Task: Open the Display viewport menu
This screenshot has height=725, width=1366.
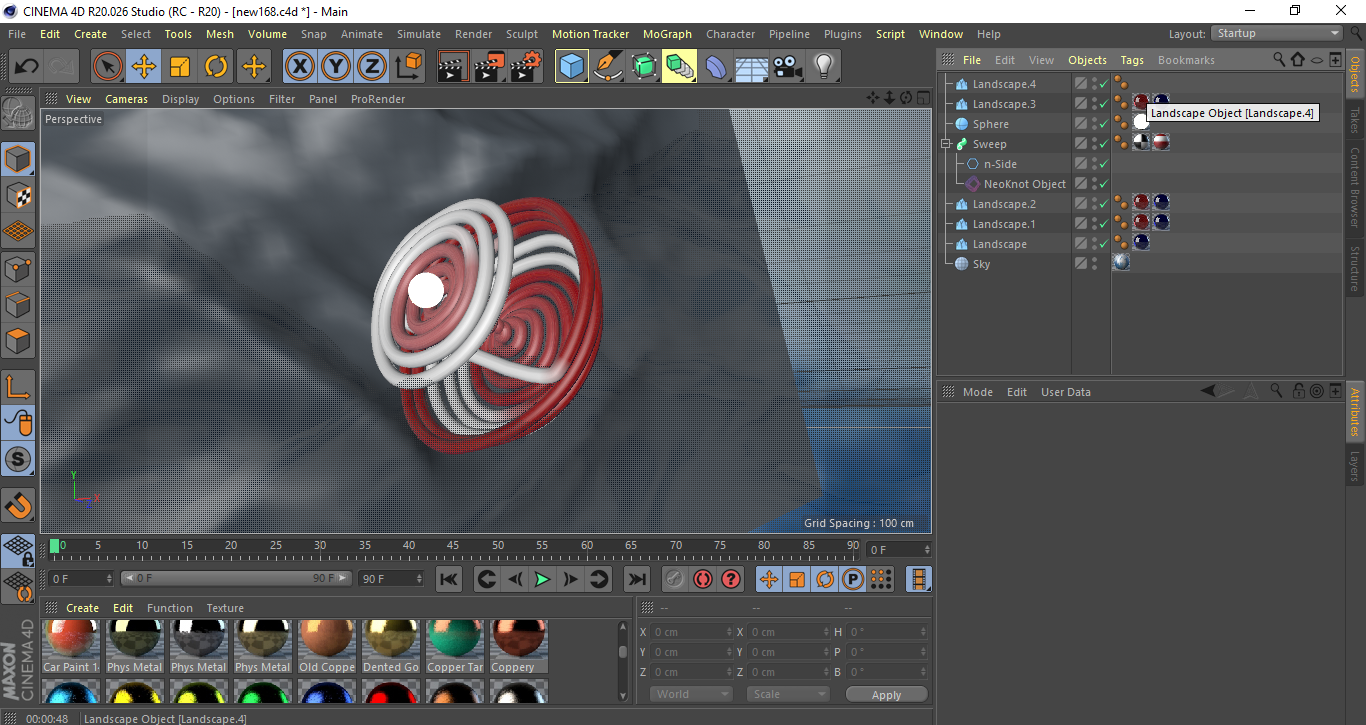Action: click(x=181, y=99)
